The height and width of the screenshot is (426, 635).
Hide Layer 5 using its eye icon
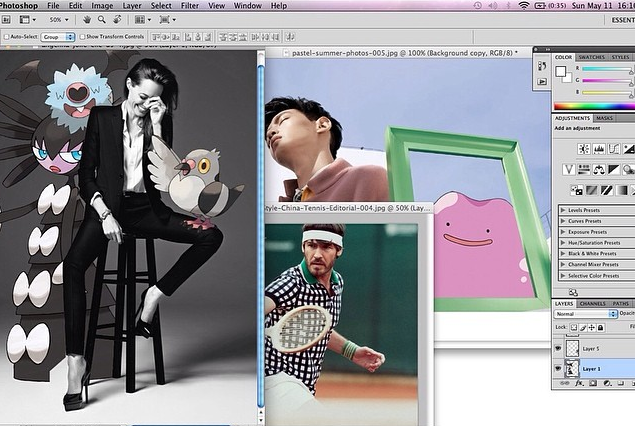point(558,348)
